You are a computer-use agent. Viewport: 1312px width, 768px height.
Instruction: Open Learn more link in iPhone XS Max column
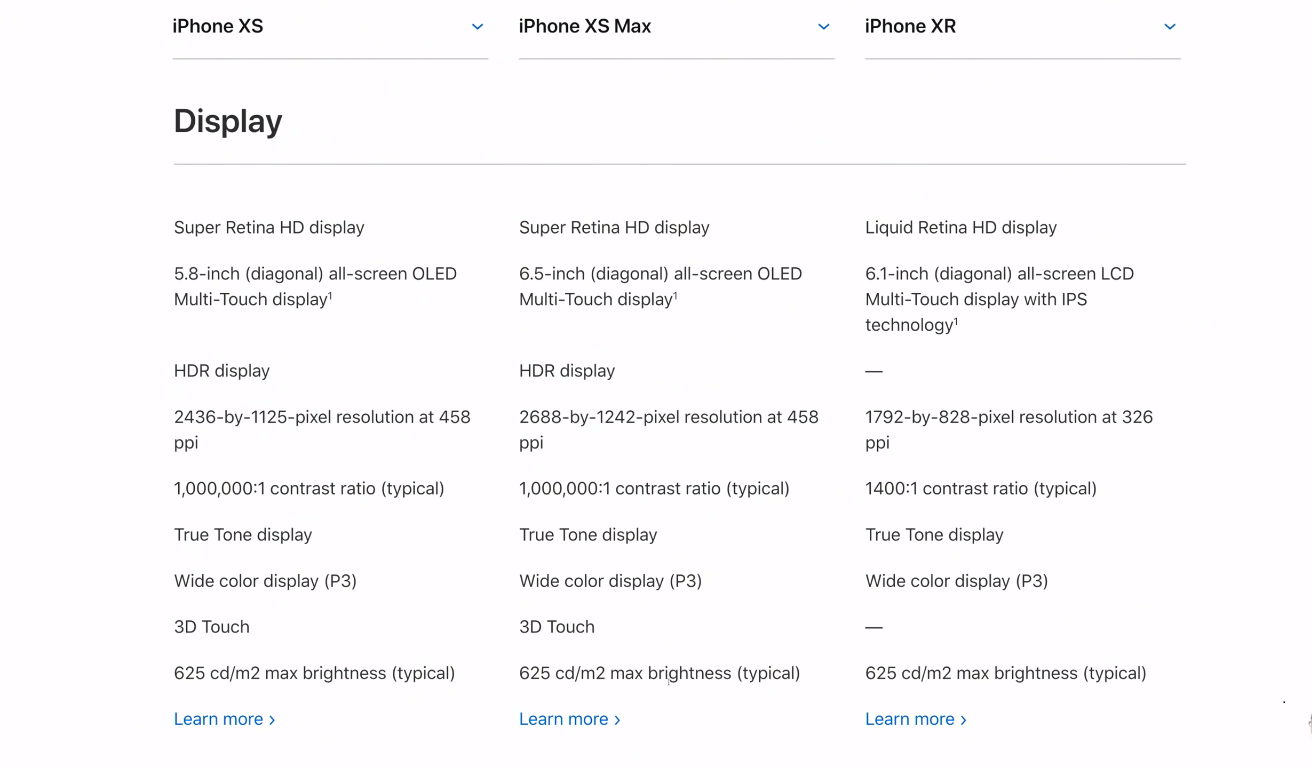(569, 719)
